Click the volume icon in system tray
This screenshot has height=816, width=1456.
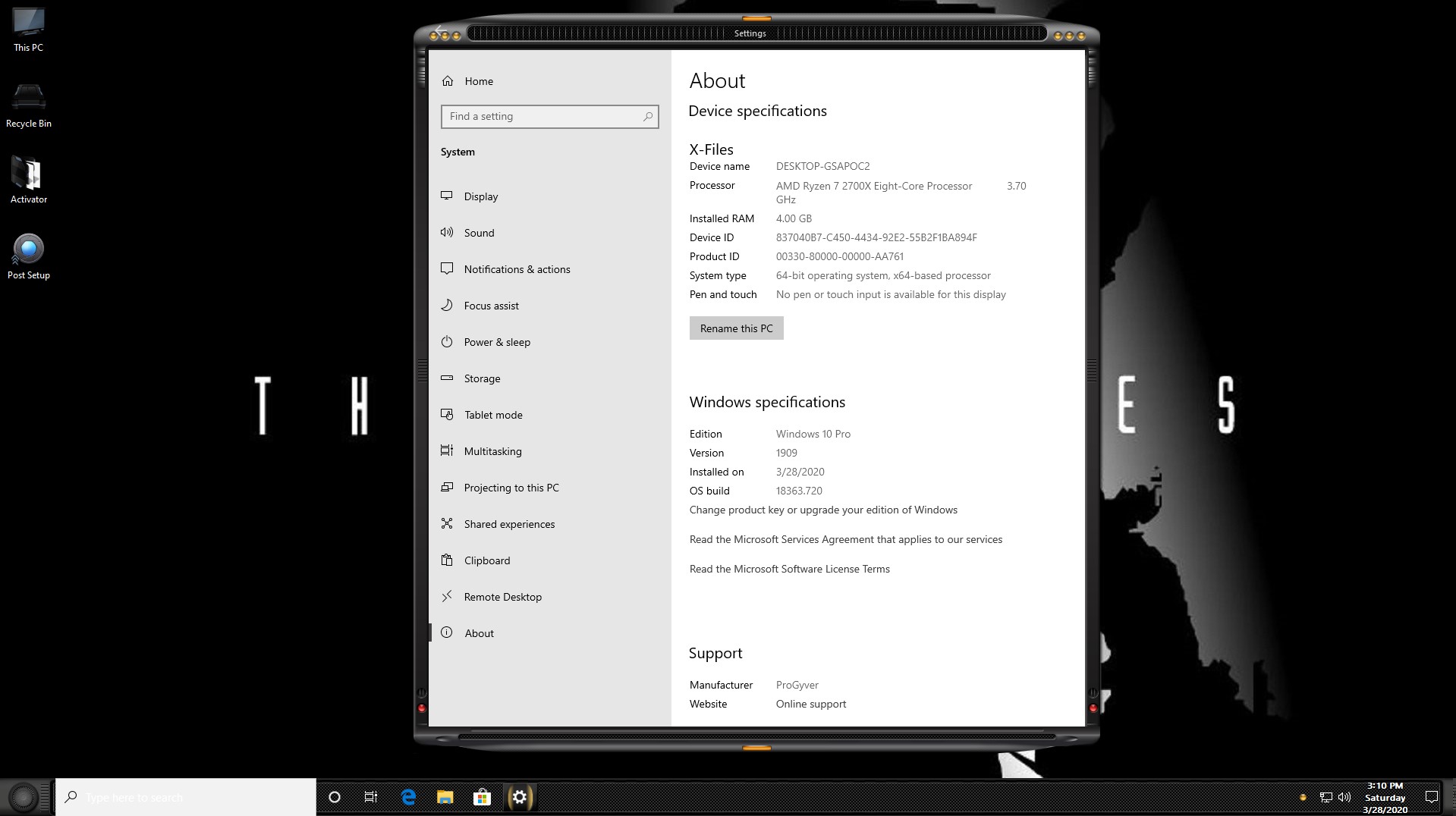(1344, 797)
